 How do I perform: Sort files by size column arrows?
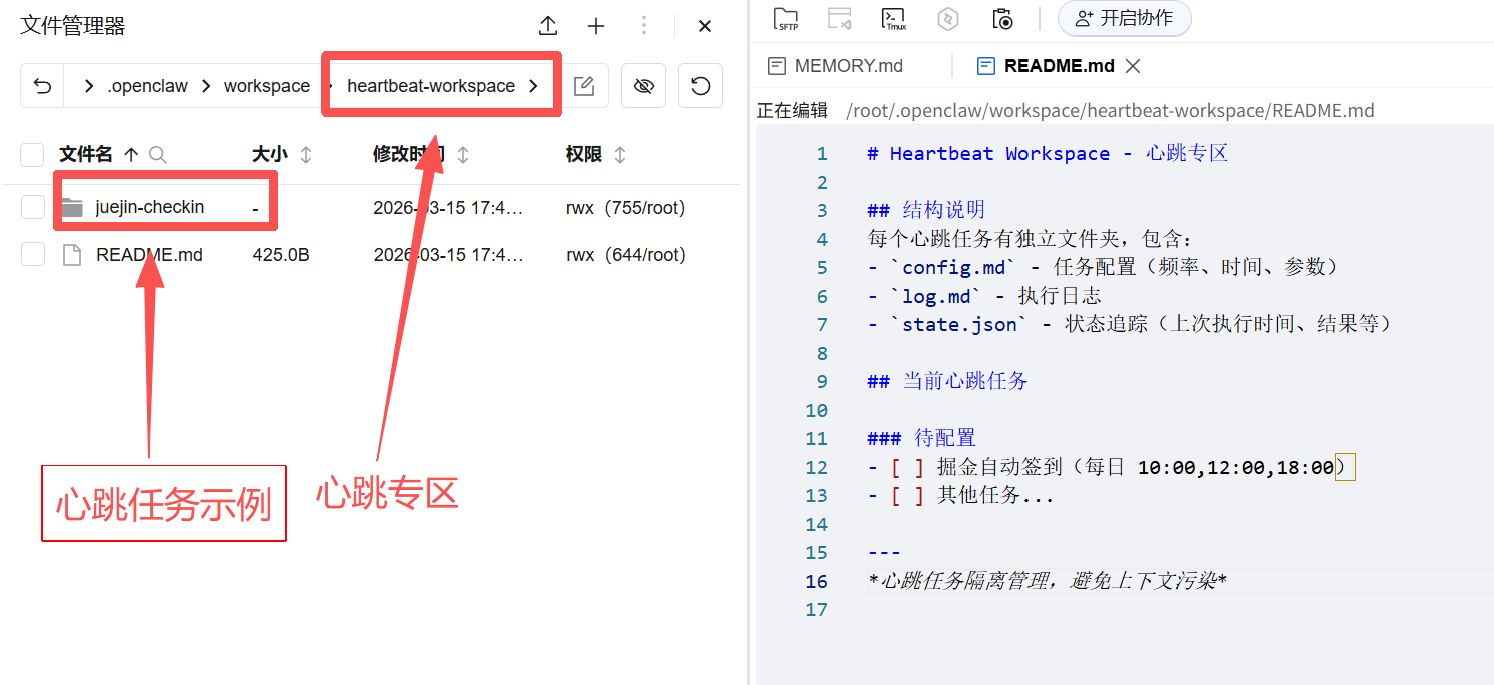coord(306,155)
